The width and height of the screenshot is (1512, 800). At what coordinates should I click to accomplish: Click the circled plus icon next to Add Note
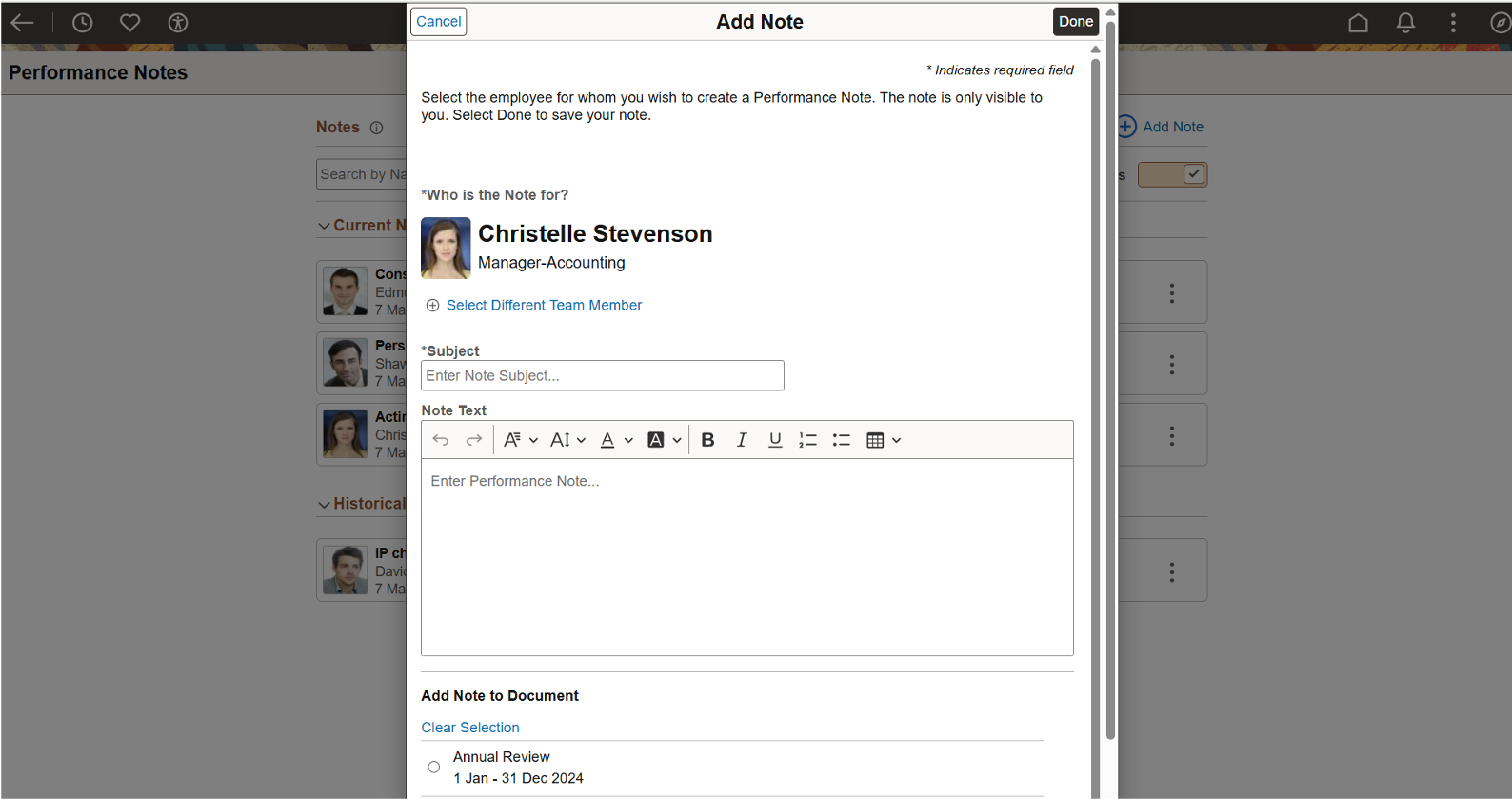[x=1126, y=127]
